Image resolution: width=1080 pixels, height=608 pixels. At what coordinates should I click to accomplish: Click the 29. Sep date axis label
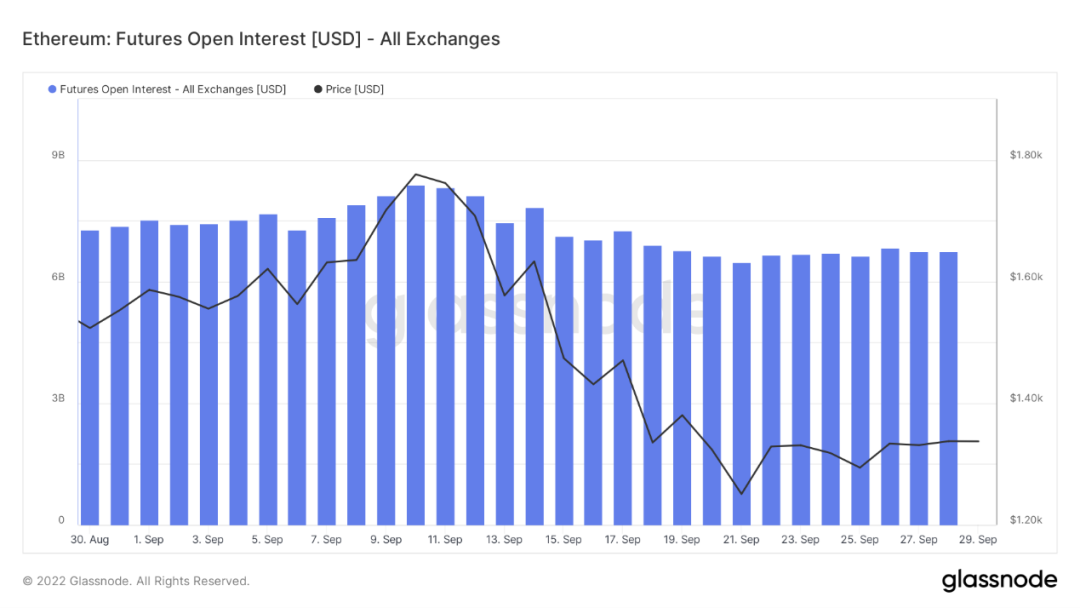click(x=977, y=540)
